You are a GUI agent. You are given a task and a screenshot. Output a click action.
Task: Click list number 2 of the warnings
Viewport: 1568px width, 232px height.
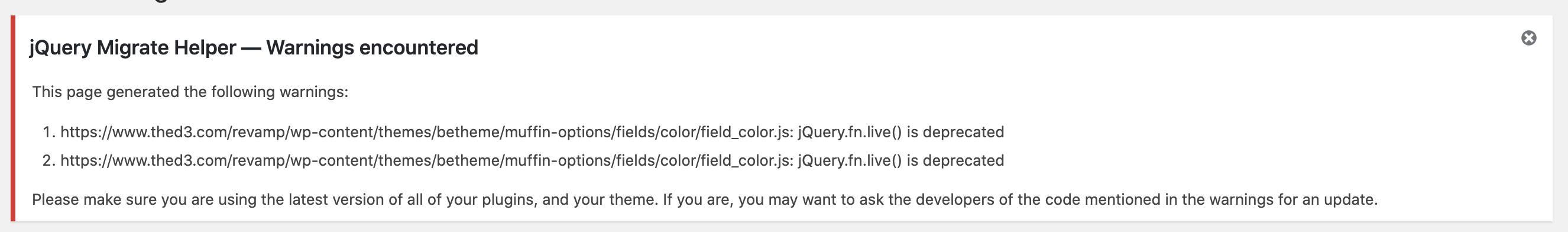click(48, 161)
